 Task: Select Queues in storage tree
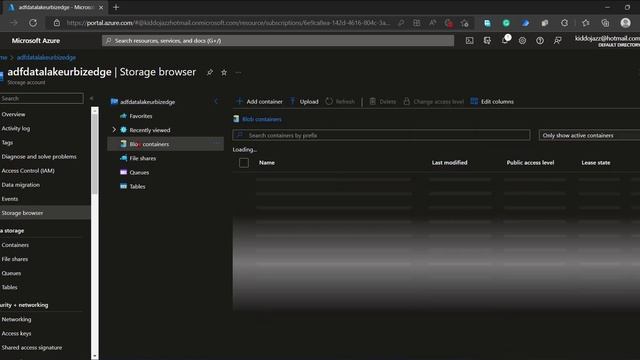click(139, 172)
